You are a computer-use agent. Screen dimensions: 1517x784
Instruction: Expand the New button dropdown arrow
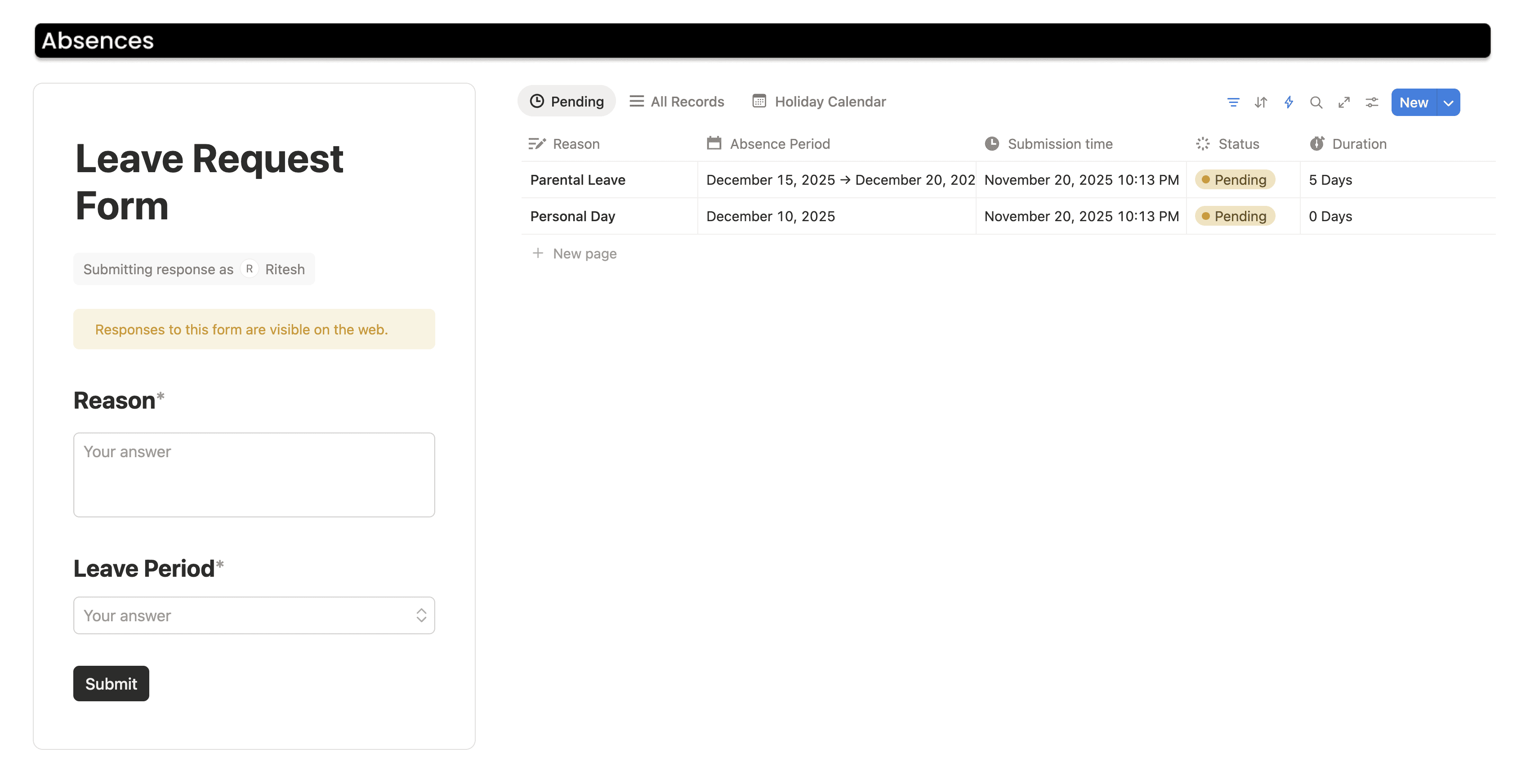tap(1448, 102)
